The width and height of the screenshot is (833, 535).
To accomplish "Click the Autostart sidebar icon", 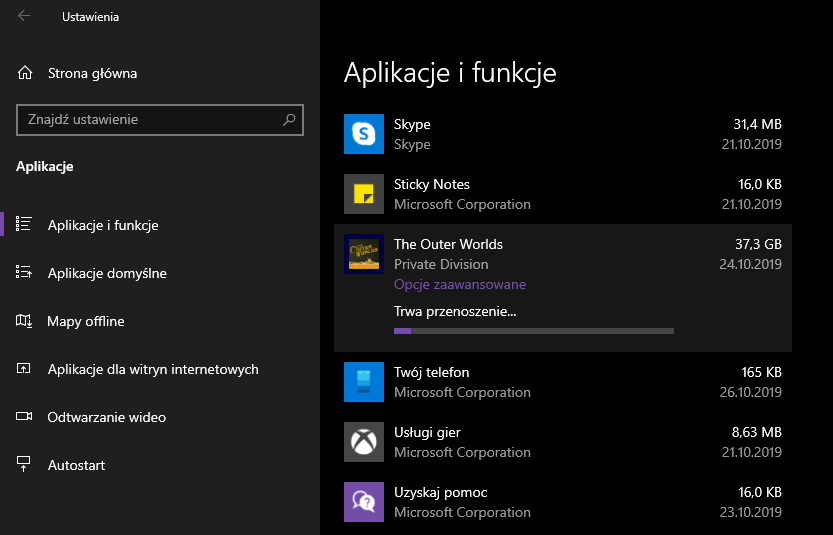I will pyautogui.click(x=24, y=464).
